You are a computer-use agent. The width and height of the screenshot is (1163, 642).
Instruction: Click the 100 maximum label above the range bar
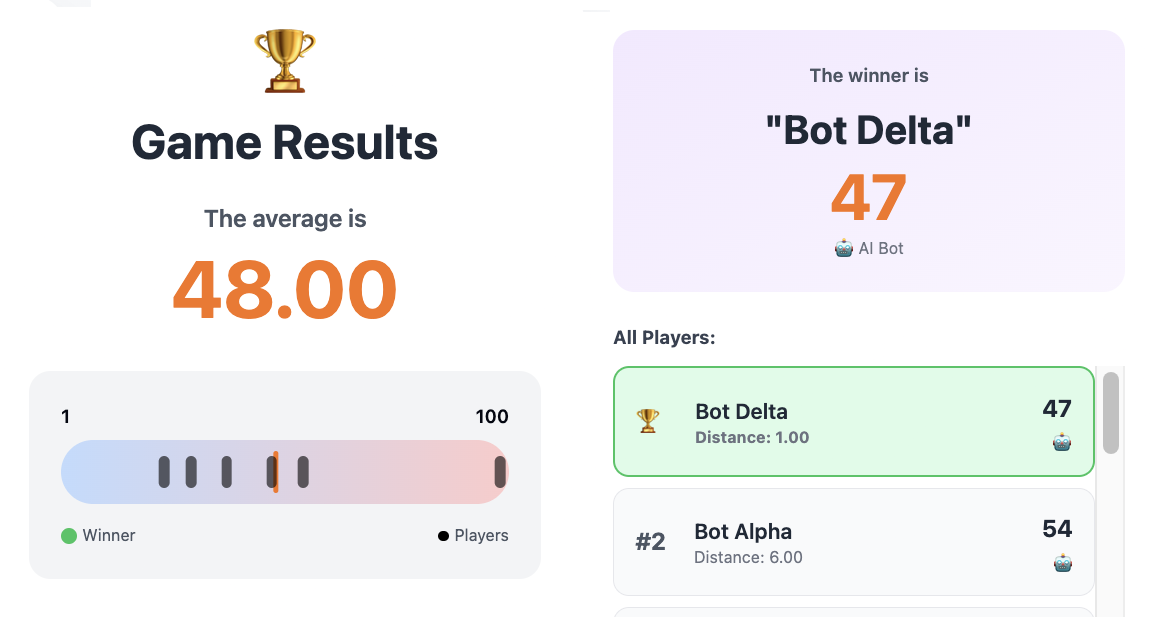point(492,417)
